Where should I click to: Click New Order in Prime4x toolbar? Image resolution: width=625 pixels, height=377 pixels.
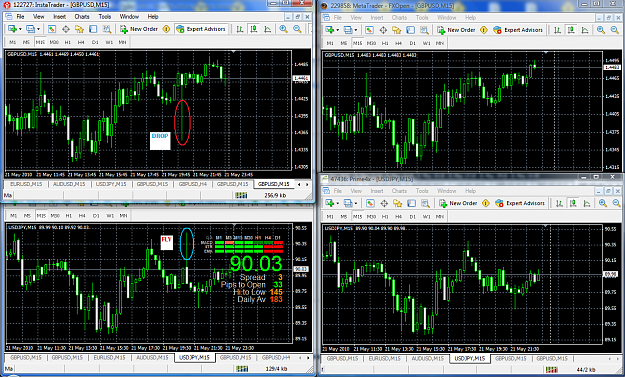(458, 203)
